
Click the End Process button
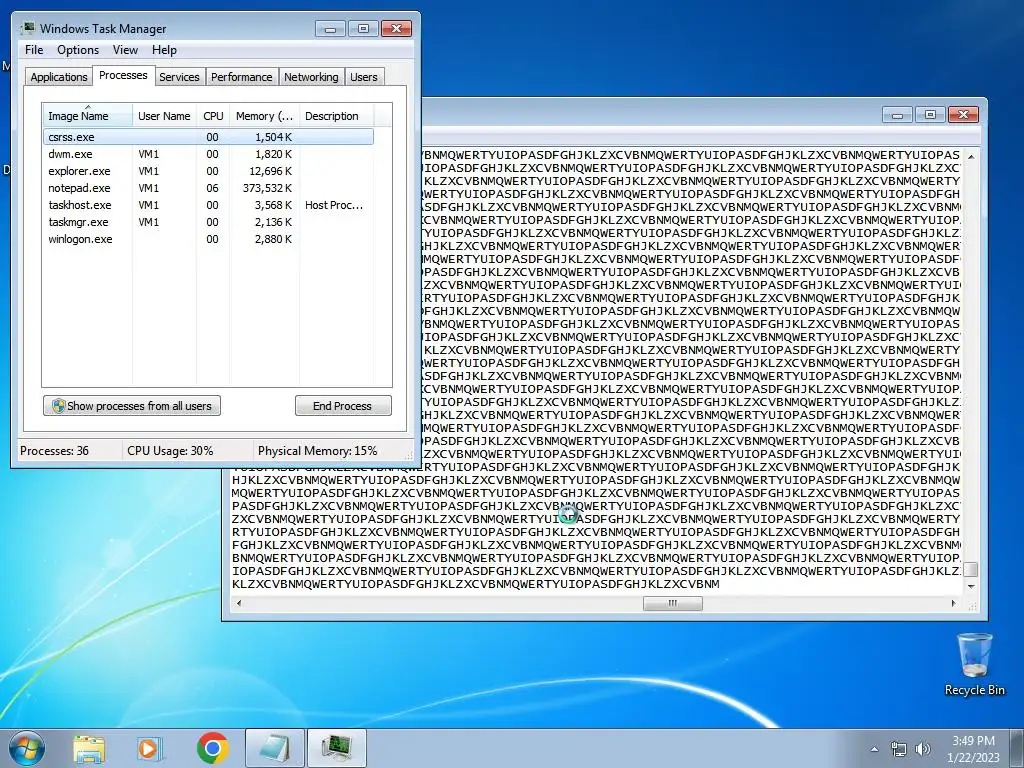tap(343, 406)
